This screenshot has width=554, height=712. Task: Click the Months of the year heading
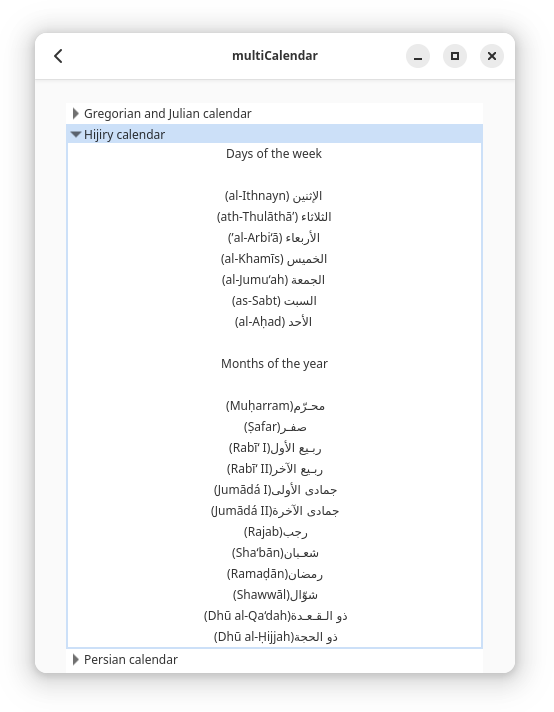pyautogui.click(x=274, y=364)
